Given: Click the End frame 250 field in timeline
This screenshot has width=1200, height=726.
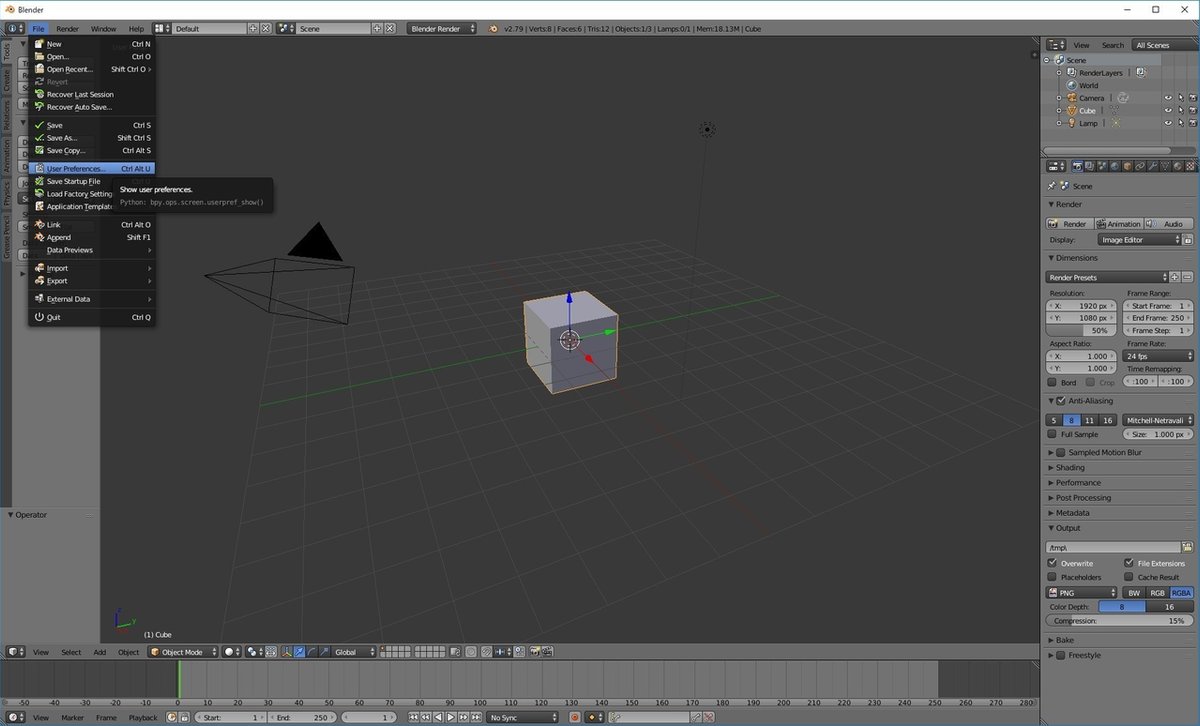Looking at the screenshot, I should coord(303,717).
